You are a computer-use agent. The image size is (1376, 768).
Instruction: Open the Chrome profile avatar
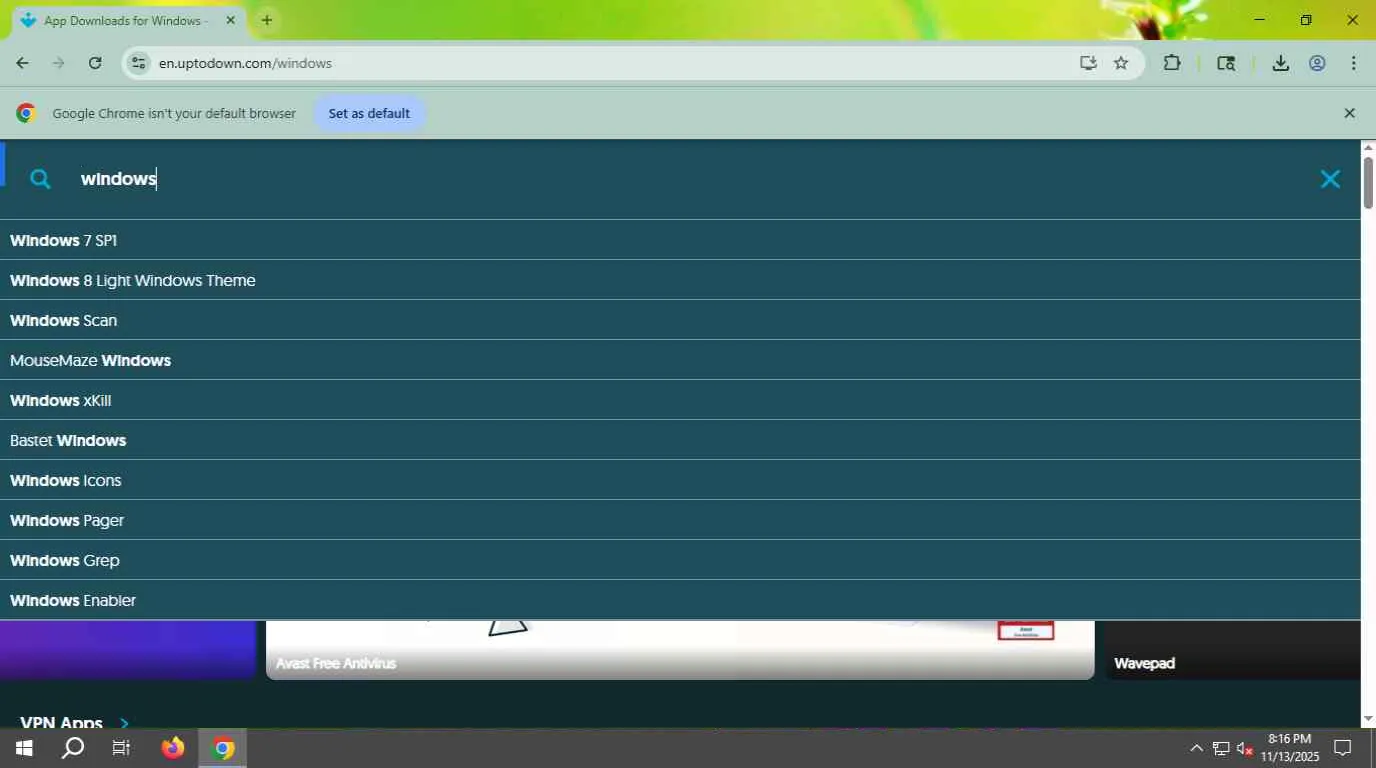(1317, 63)
